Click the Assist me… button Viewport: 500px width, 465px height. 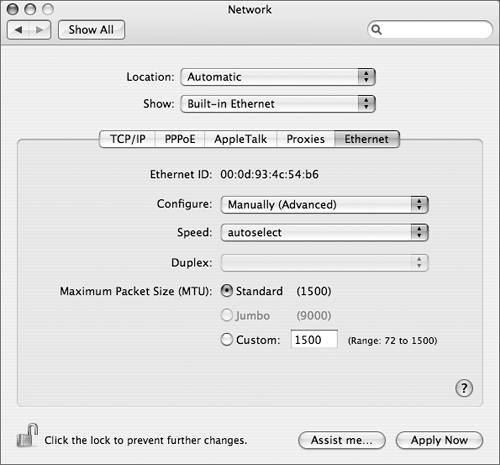click(342, 440)
